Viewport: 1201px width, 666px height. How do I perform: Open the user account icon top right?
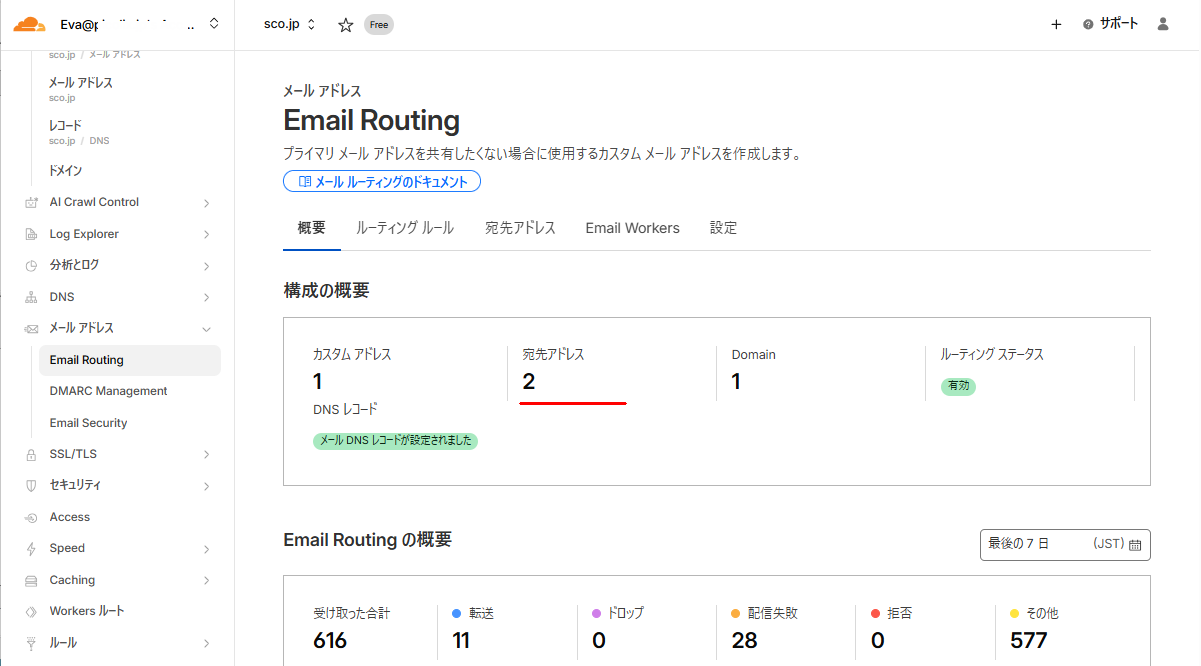(1162, 23)
